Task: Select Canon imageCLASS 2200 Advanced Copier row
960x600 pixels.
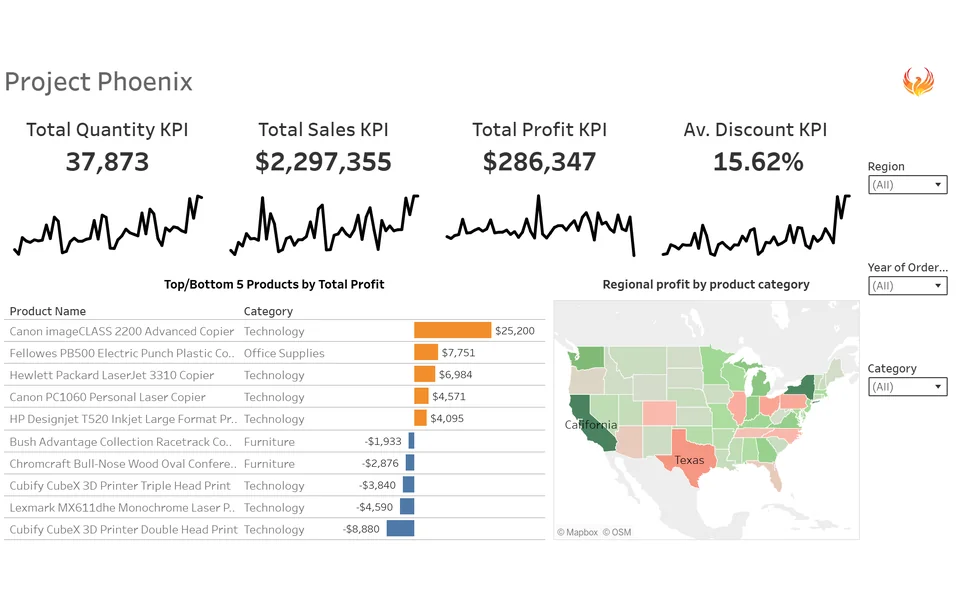Action: 274,331
